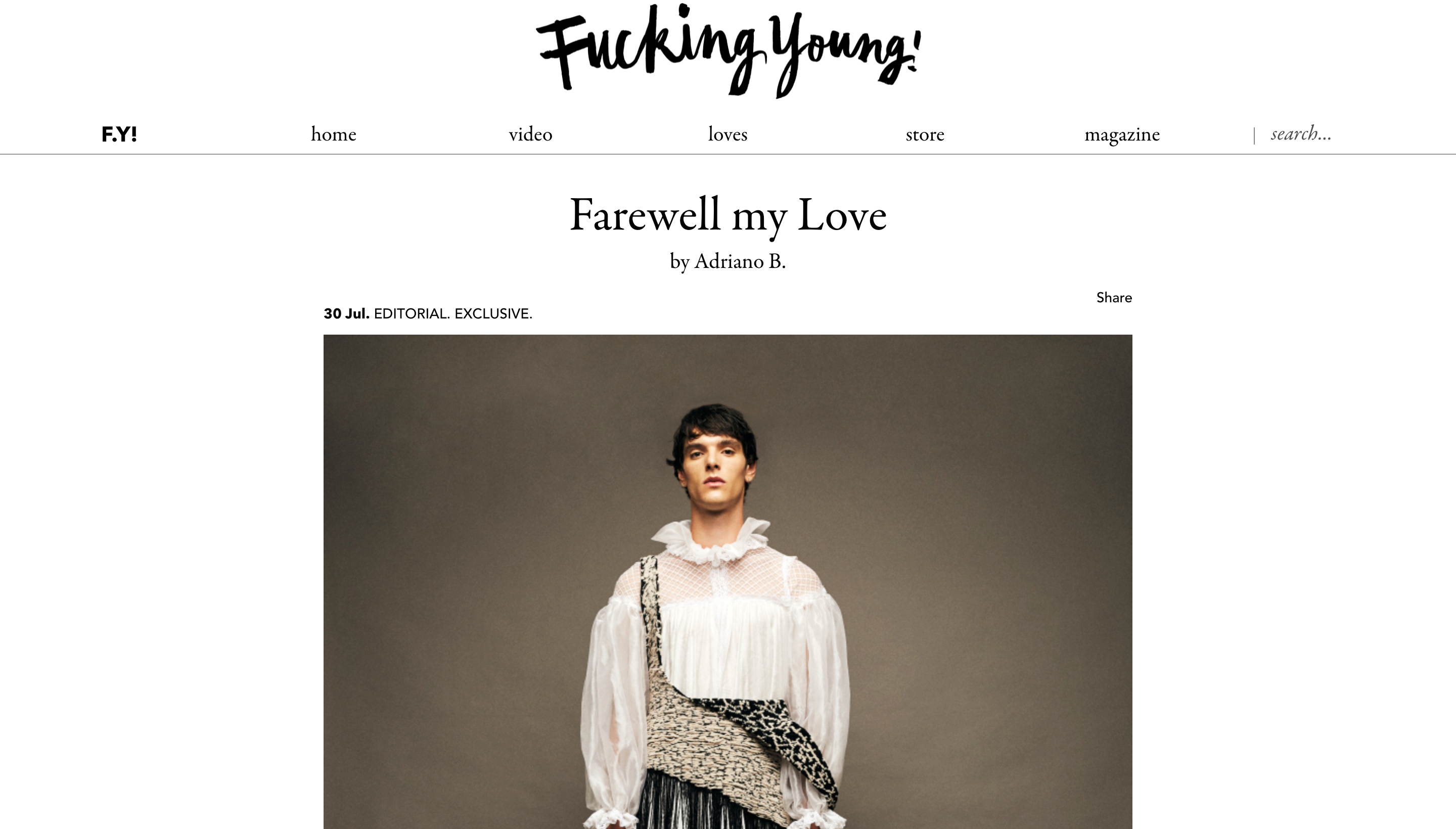Screen dimensions: 1456x829
Task: Click the Share button
Action: click(x=1114, y=298)
